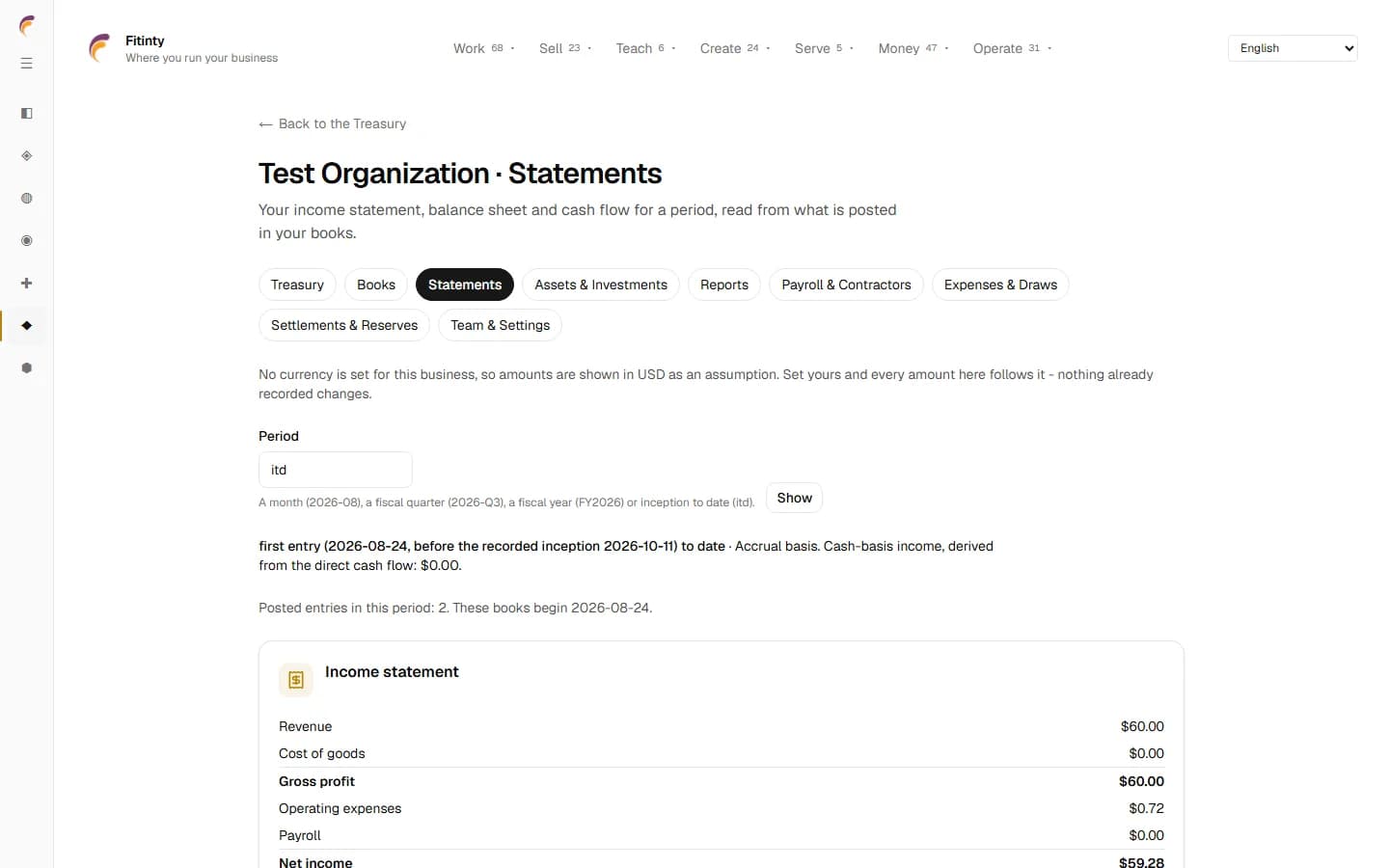Open the Payroll & Contractors tab
The height and width of the screenshot is (868, 1389).
[x=846, y=285]
